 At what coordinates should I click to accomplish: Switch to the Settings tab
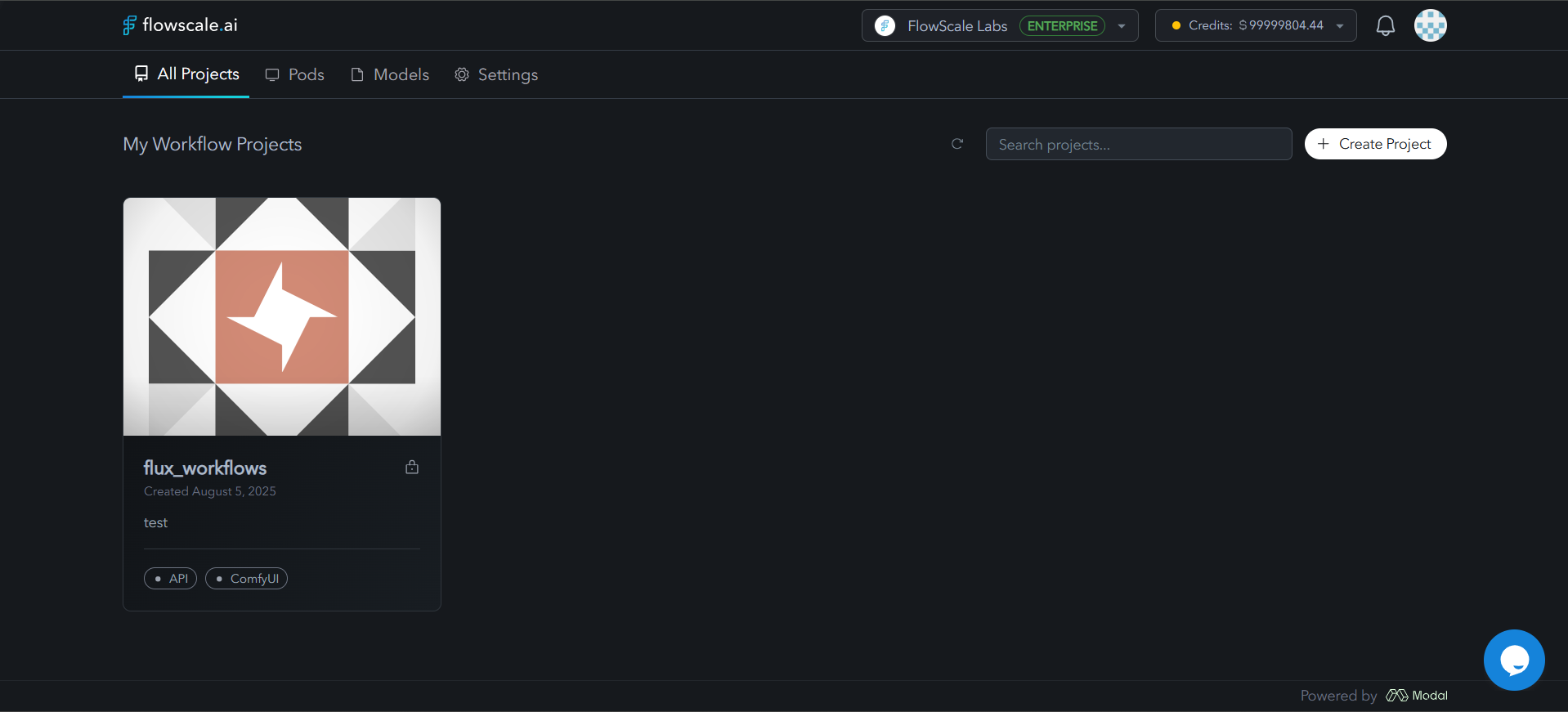[496, 74]
